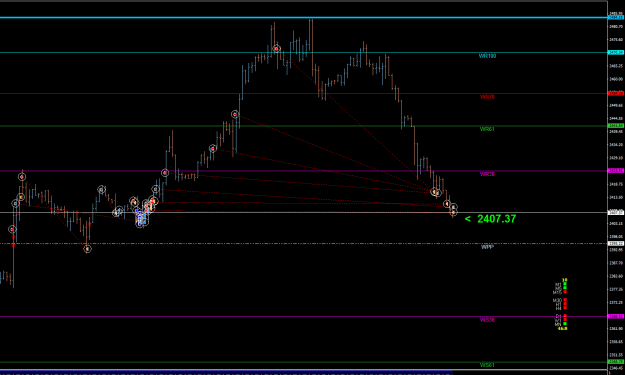The height and width of the screenshot is (375, 625).
Task: Click the yellow value below the MN indicator
Action: (562, 328)
